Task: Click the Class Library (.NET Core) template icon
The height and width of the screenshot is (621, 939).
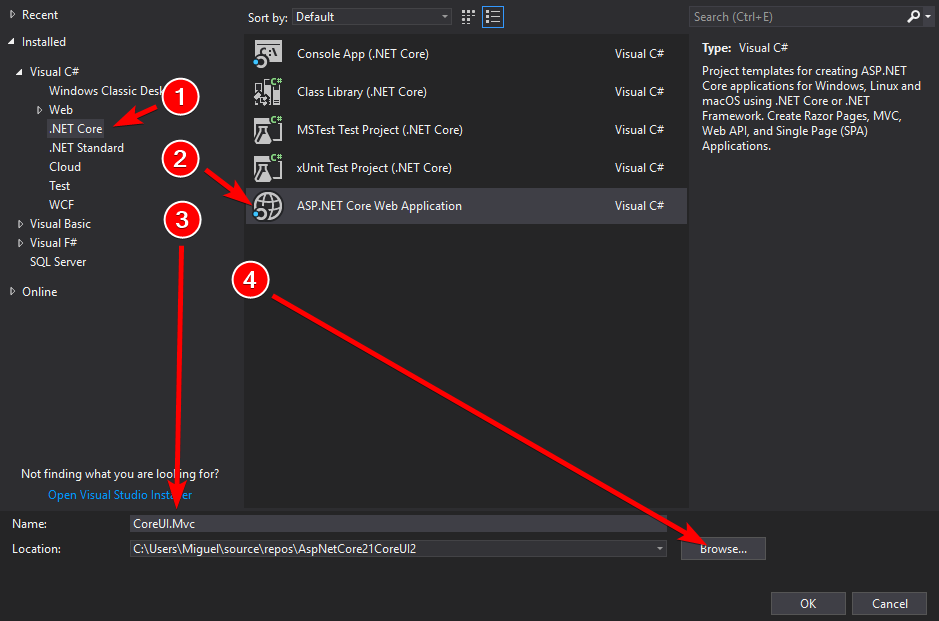Action: pyautogui.click(x=267, y=92)
